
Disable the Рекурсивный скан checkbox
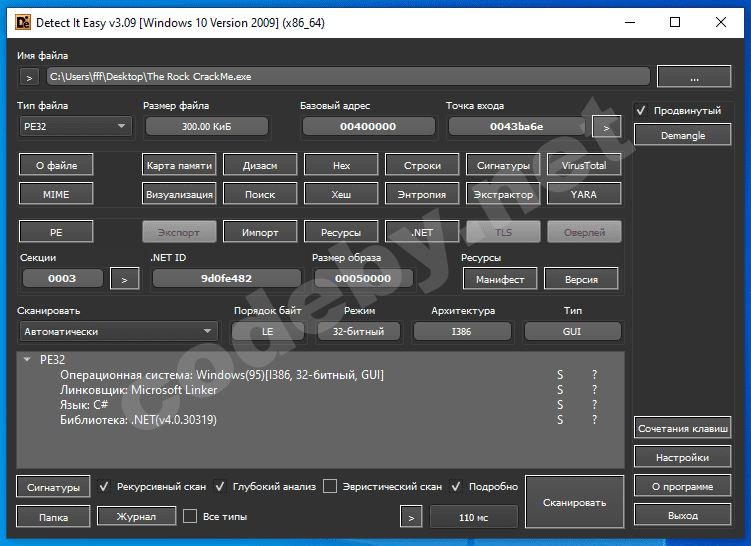105,487
